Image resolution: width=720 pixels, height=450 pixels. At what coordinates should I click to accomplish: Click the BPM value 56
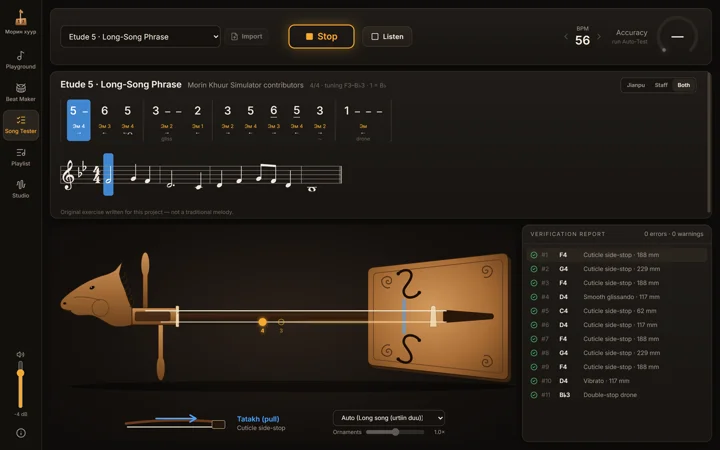582,40
